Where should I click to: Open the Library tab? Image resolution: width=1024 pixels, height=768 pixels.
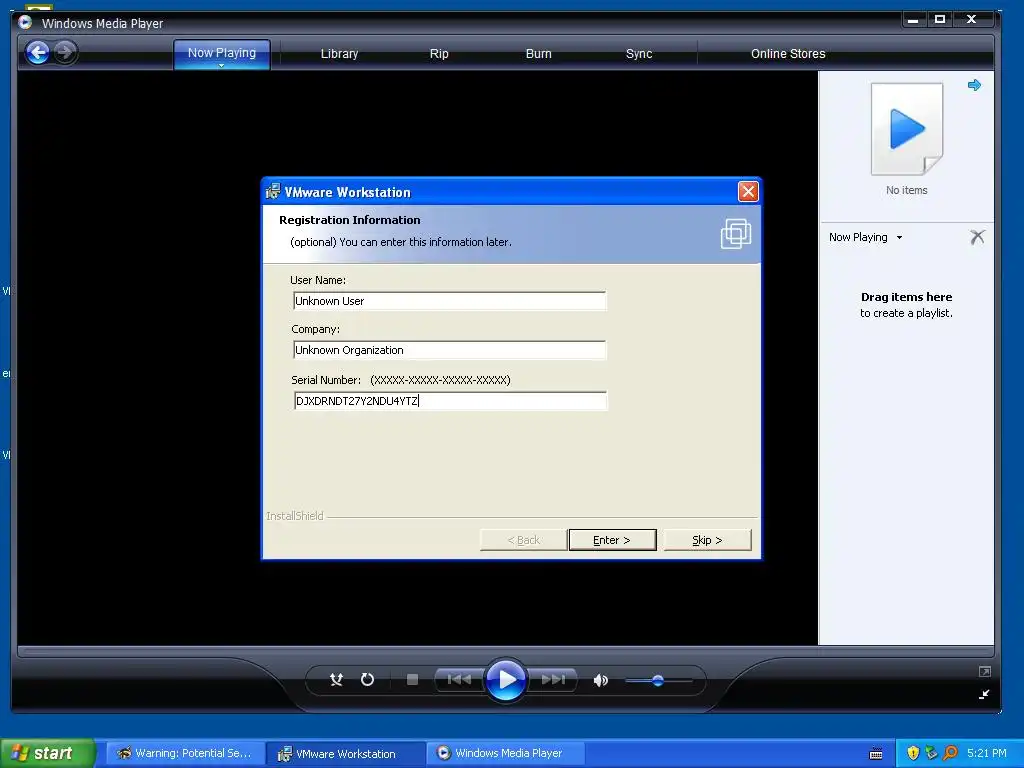click(339, 54)
